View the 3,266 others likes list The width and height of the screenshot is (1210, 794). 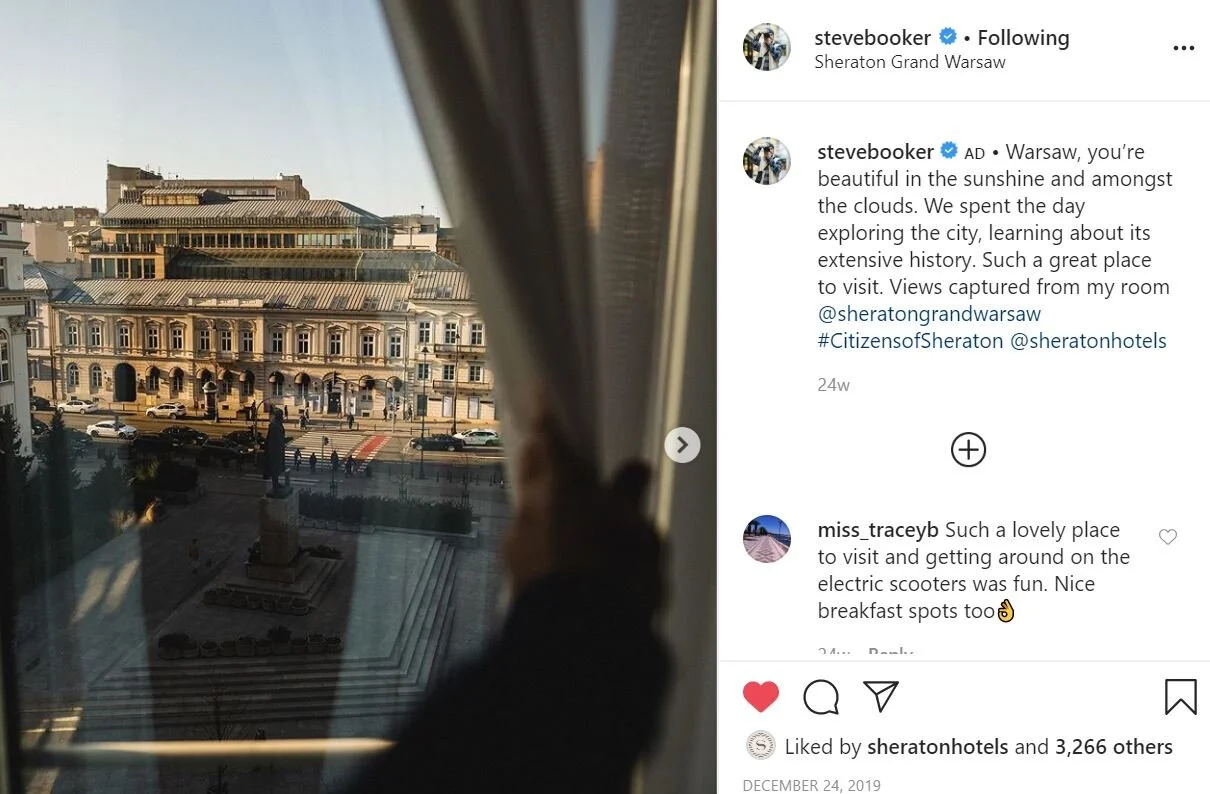pyautogui.click(x=1113, y=747)
